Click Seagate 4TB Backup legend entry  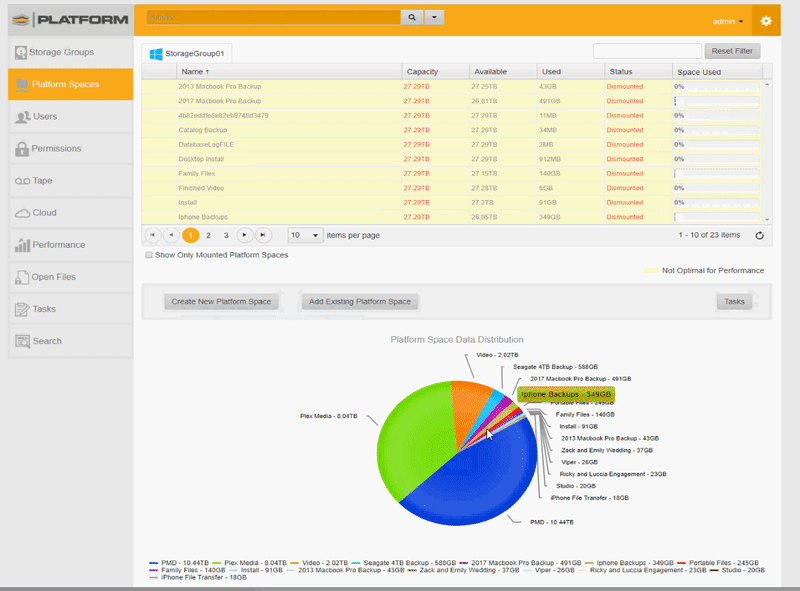tap(403, 563)
